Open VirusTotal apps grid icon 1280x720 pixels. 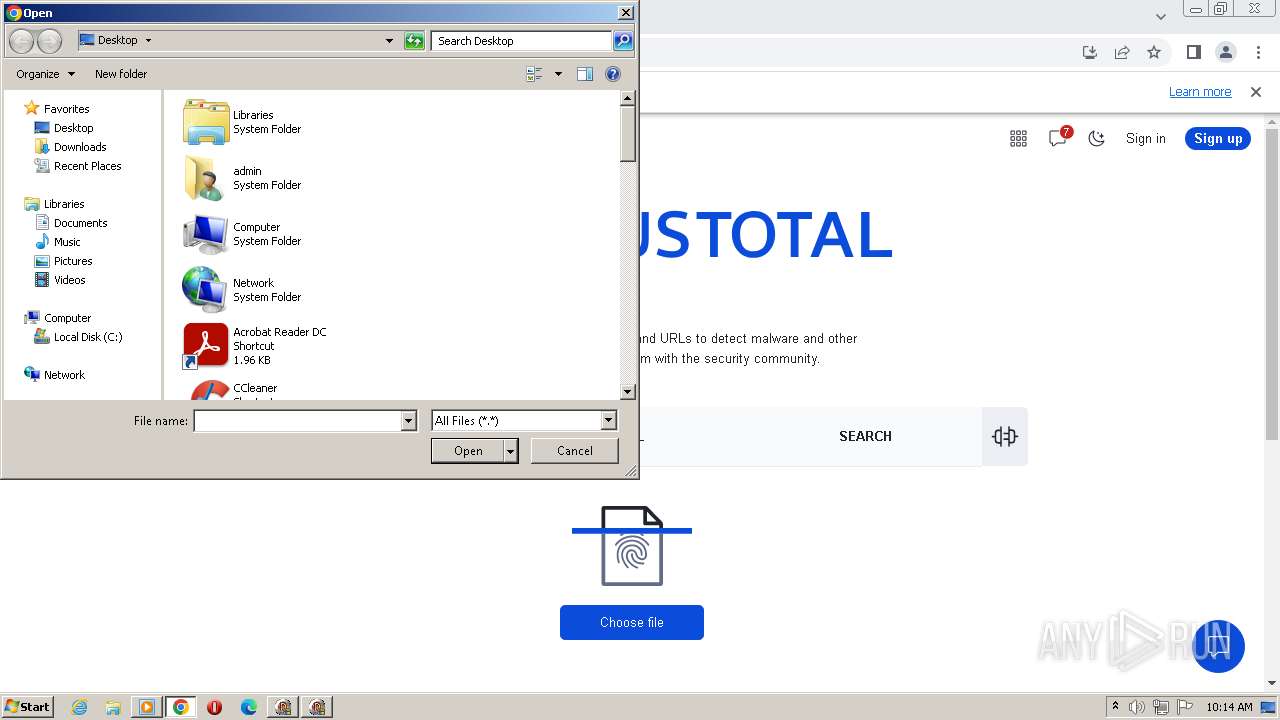point(1018,139)
